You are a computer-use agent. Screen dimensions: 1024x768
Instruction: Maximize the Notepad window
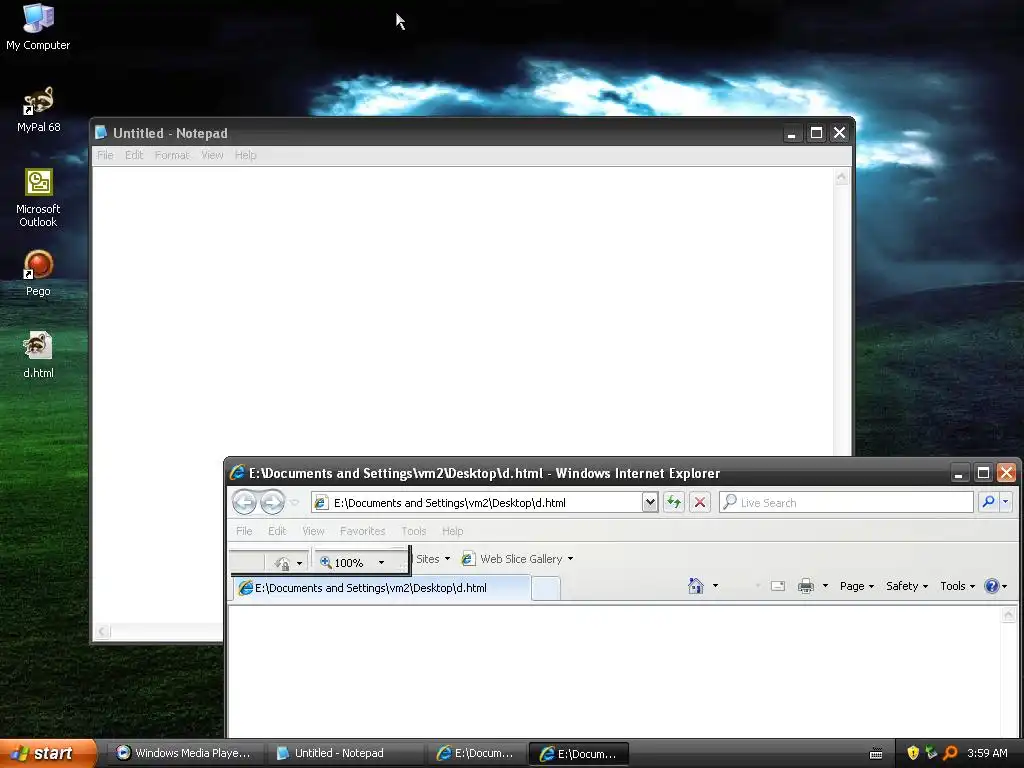point(816,133)
